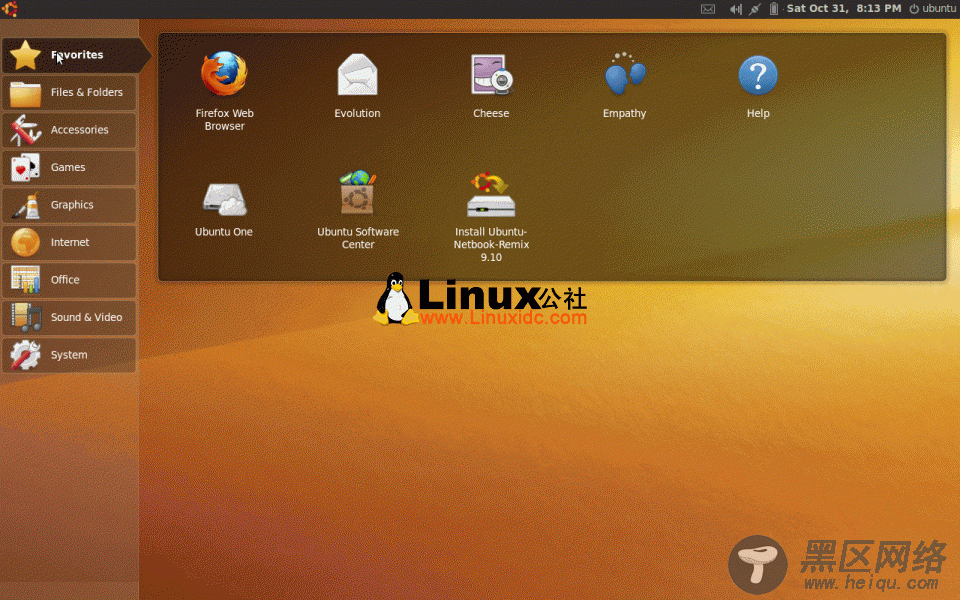This screenshot has height=600, width=960.
Task: Open the clock showing Sat Oct 31
Action: pos(844,9)
